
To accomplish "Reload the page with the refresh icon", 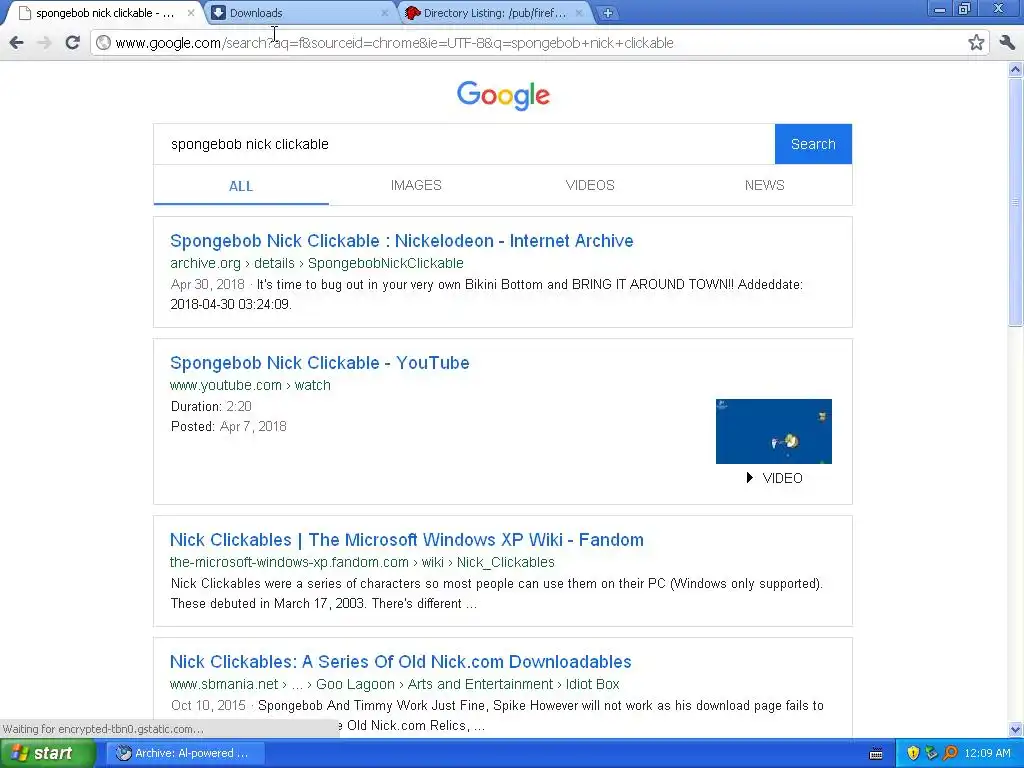I will pyautogui.click(x=72, y=42).
